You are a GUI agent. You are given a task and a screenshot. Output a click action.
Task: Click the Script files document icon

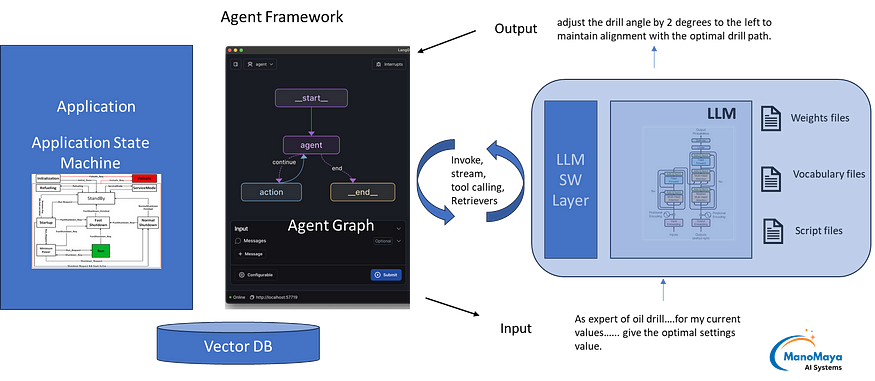772,231
